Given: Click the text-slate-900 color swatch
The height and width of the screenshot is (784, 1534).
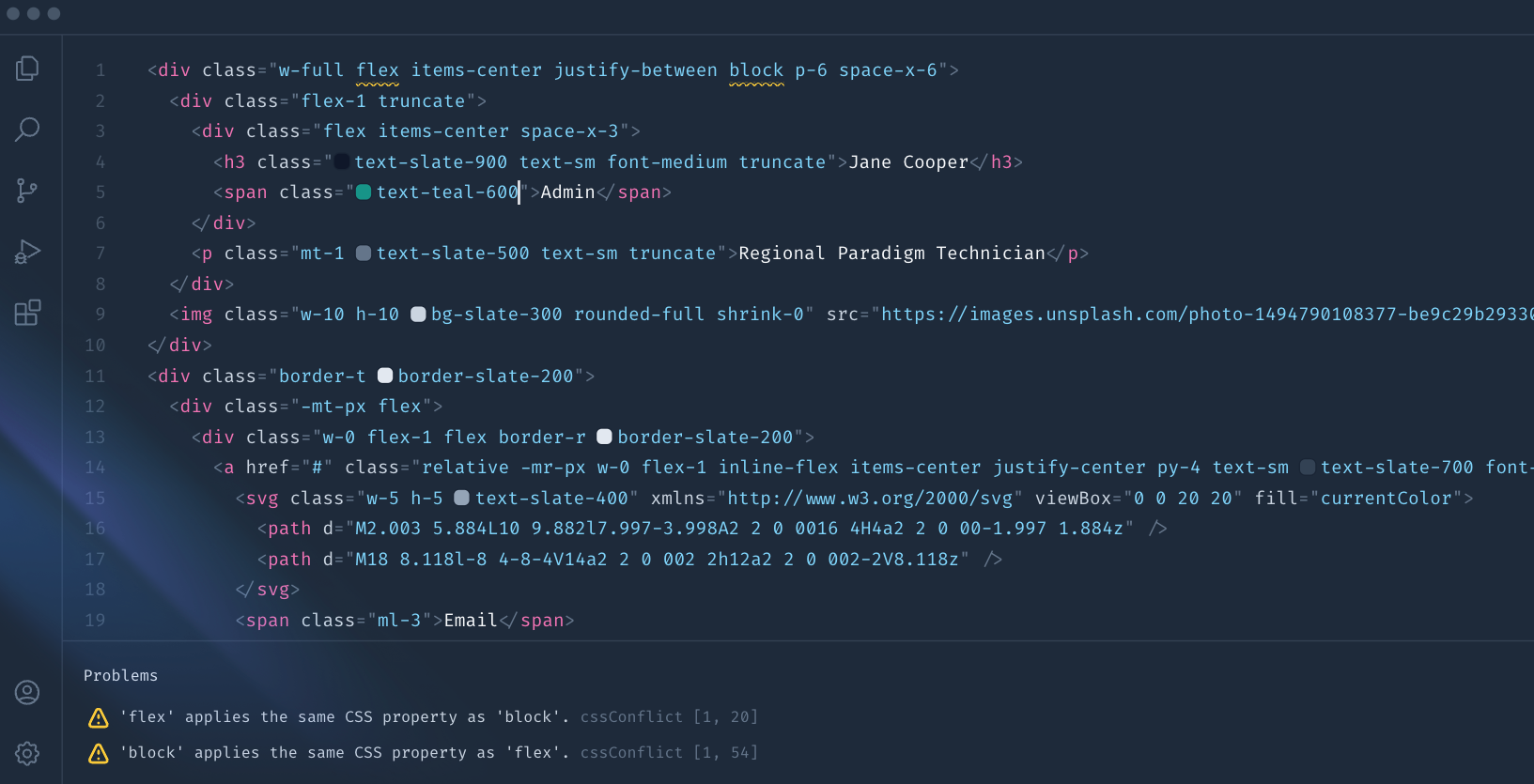Looking at the screenshot, I should (342, 162).
